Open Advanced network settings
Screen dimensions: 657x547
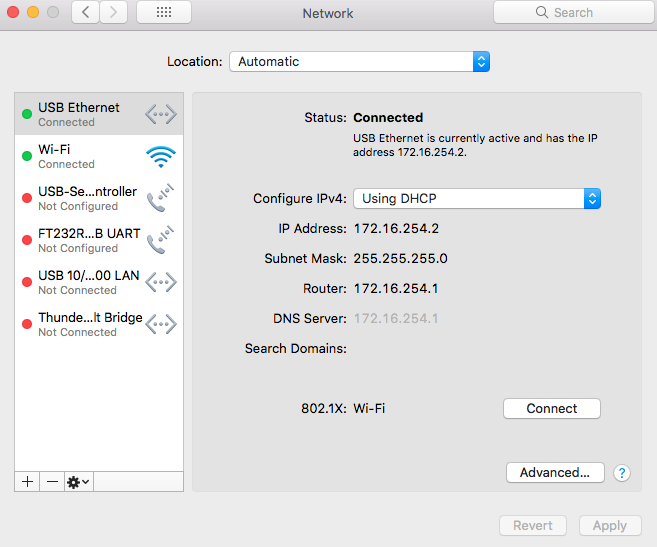[555, 473]
